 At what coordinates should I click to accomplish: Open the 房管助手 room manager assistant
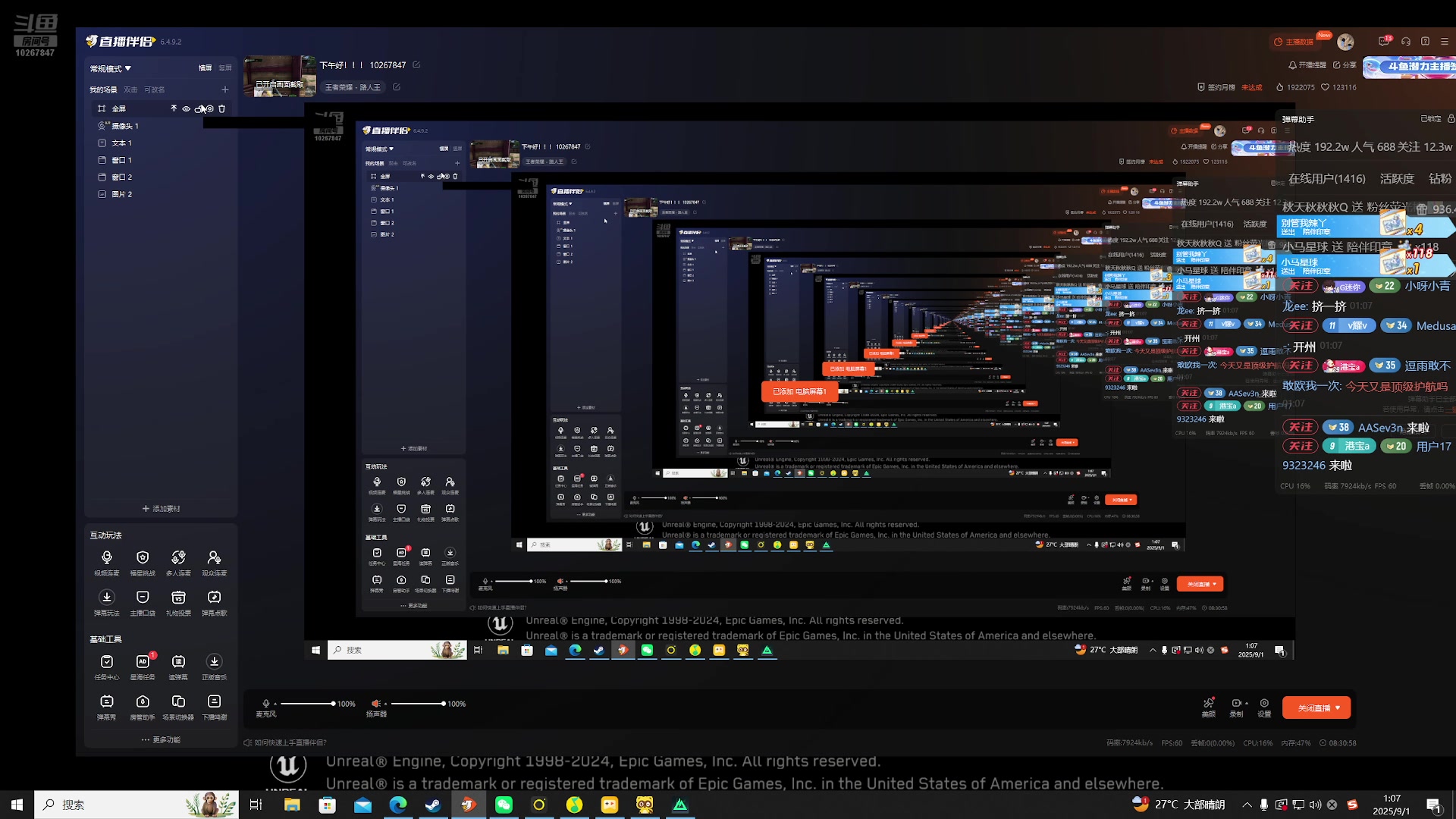pyautogui.click(x=143, y=707)
